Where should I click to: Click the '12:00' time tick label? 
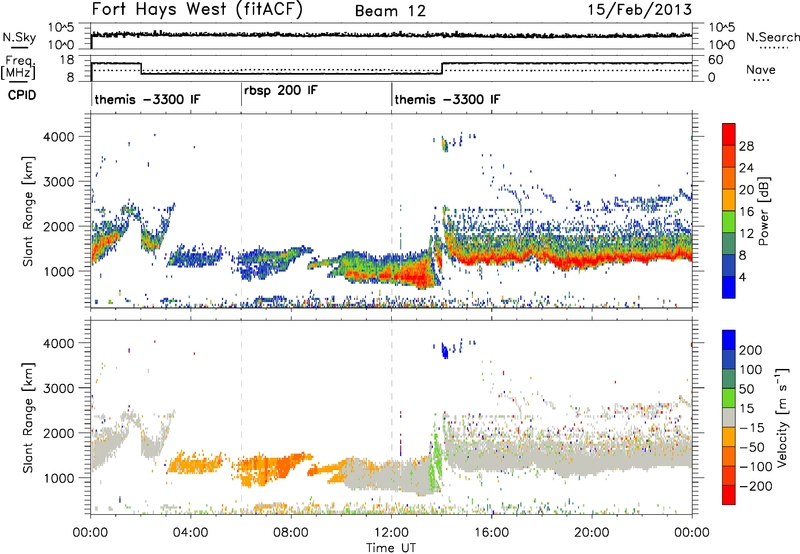391,533
